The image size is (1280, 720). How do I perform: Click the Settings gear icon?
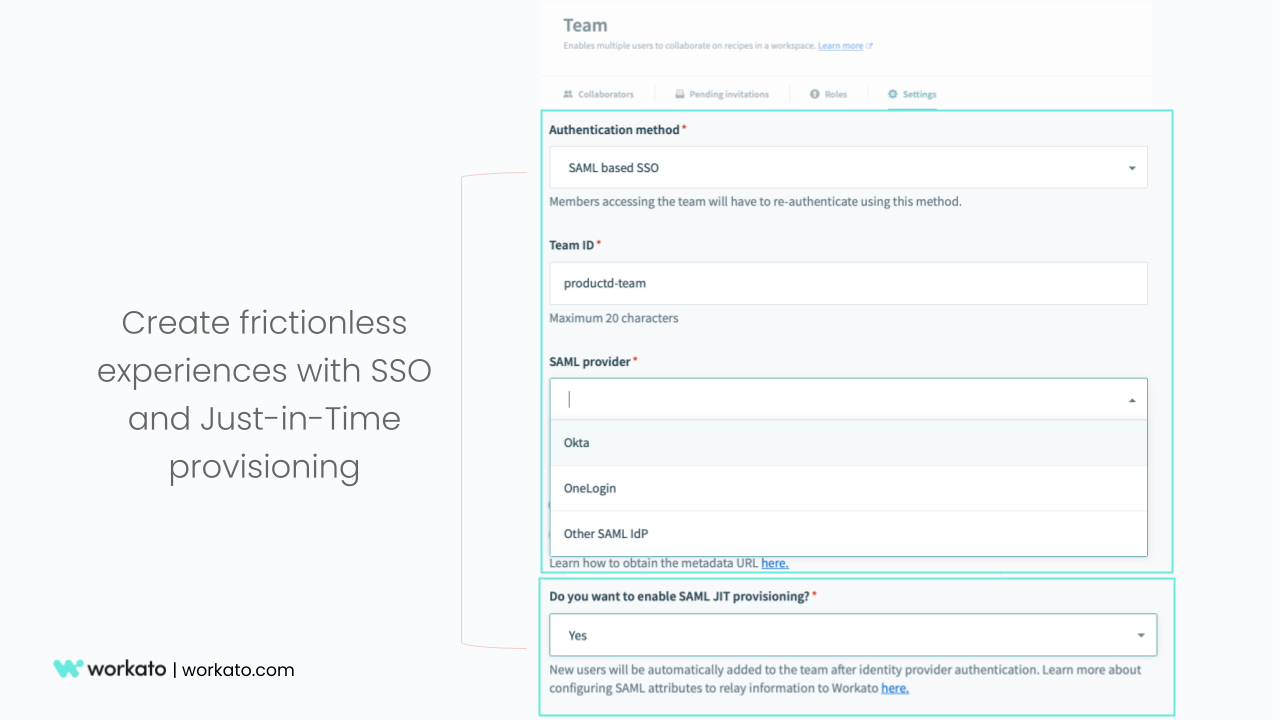click(x=893, y=94)
